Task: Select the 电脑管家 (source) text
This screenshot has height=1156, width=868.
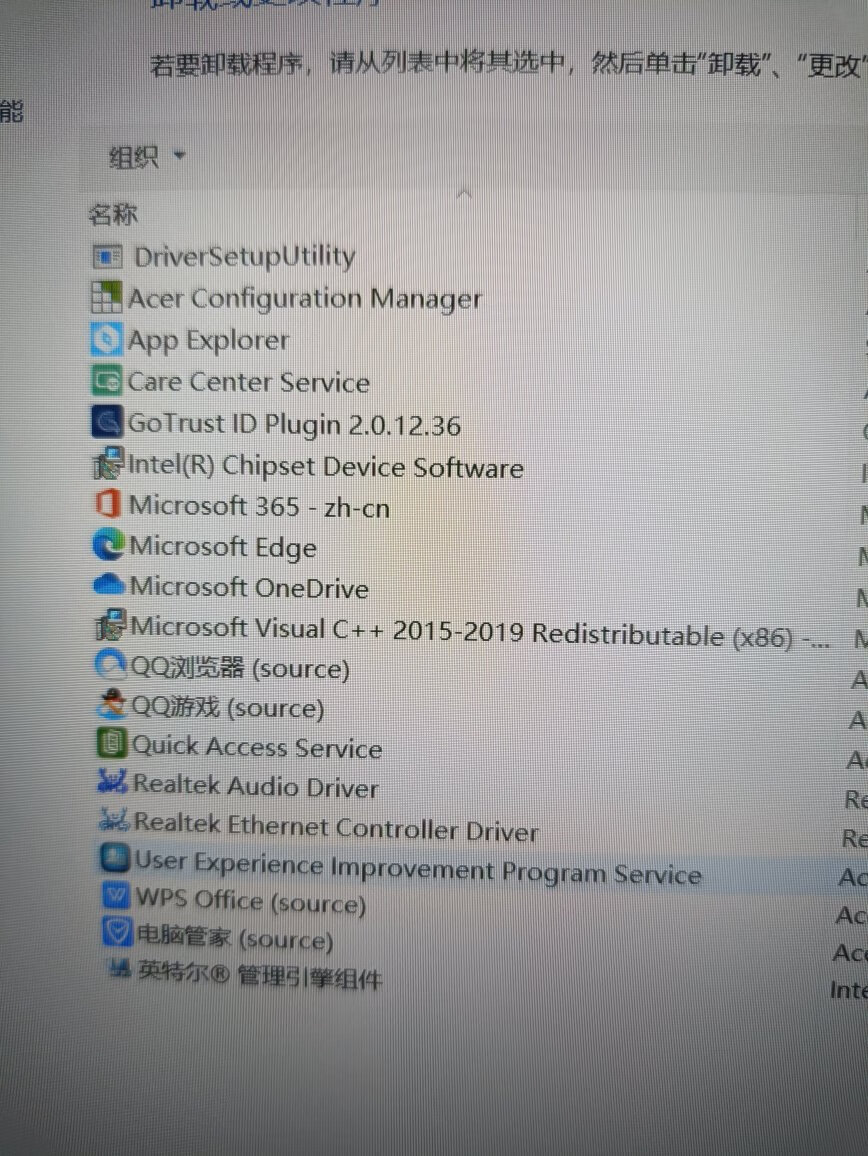Action: 235,938
